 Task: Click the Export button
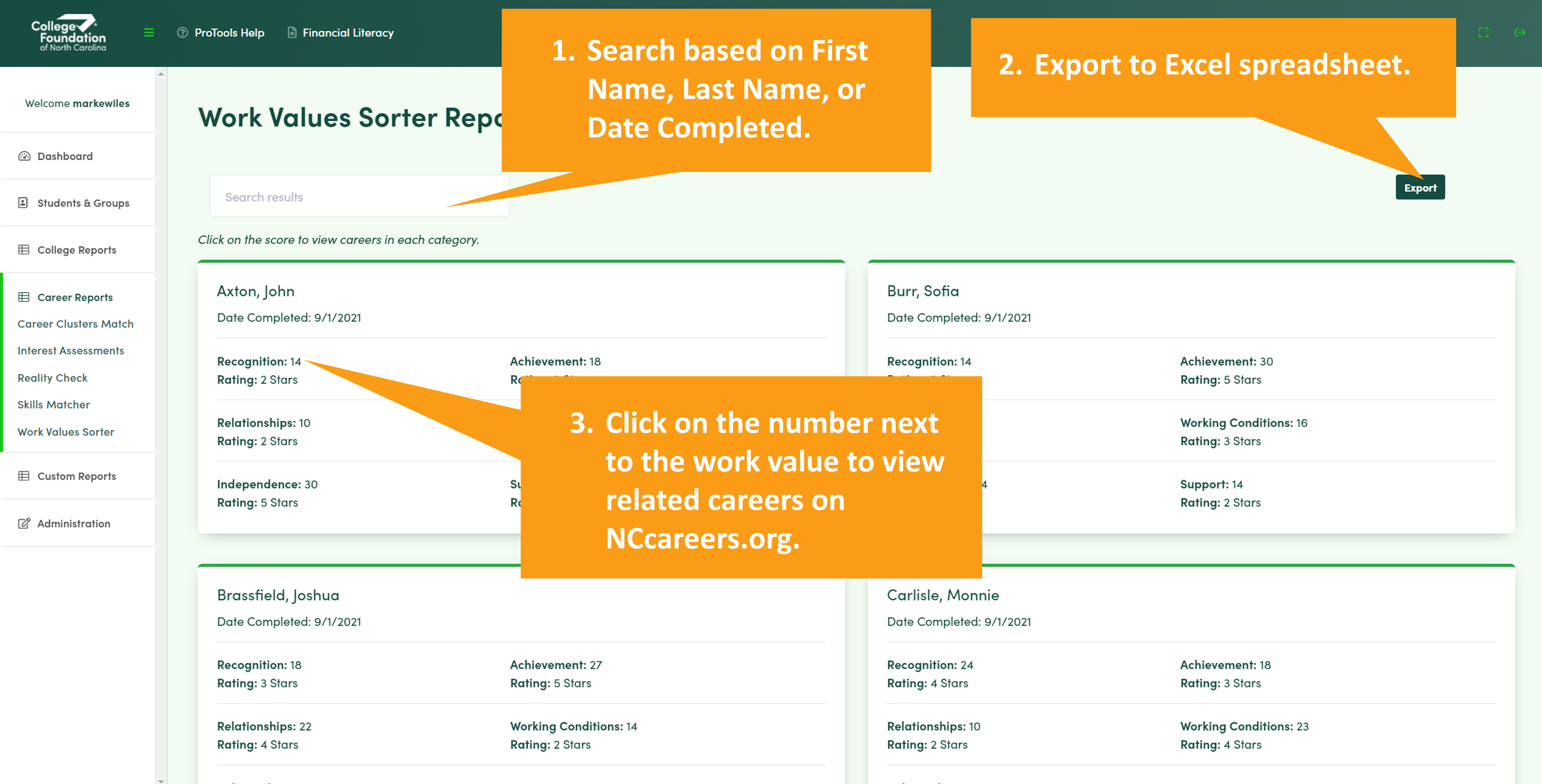pos(1420,187)
